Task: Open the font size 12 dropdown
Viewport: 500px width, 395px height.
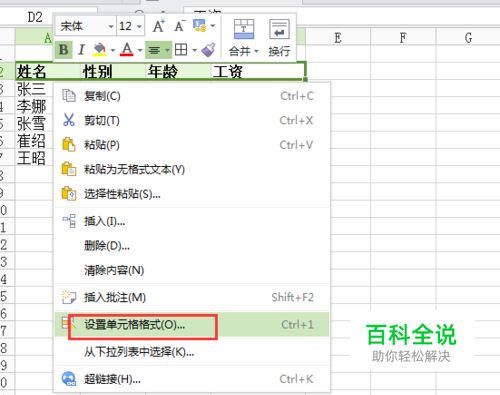Action: [x=139, y=26]
